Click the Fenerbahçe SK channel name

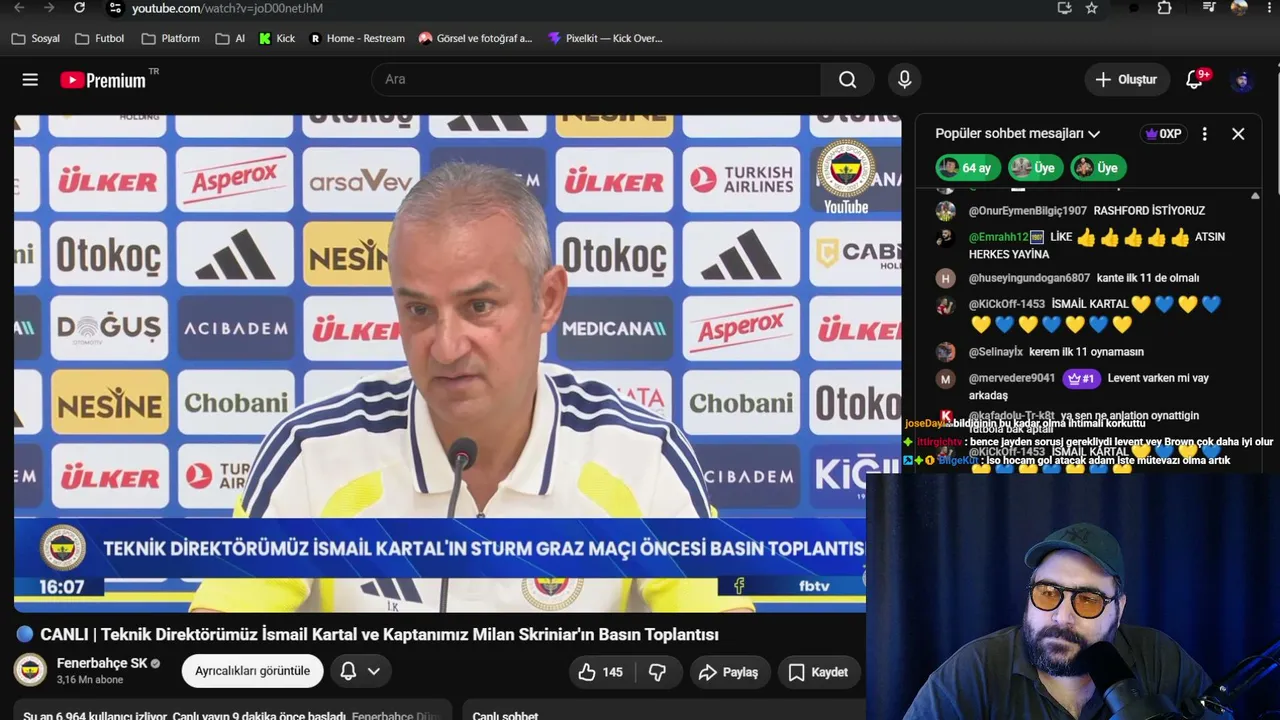click(x=102, y=663)
